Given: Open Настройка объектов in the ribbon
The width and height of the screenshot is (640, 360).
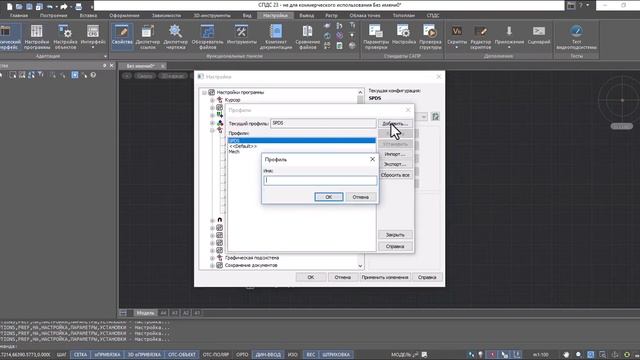Looking at the screenshot, I should (65, 37).
